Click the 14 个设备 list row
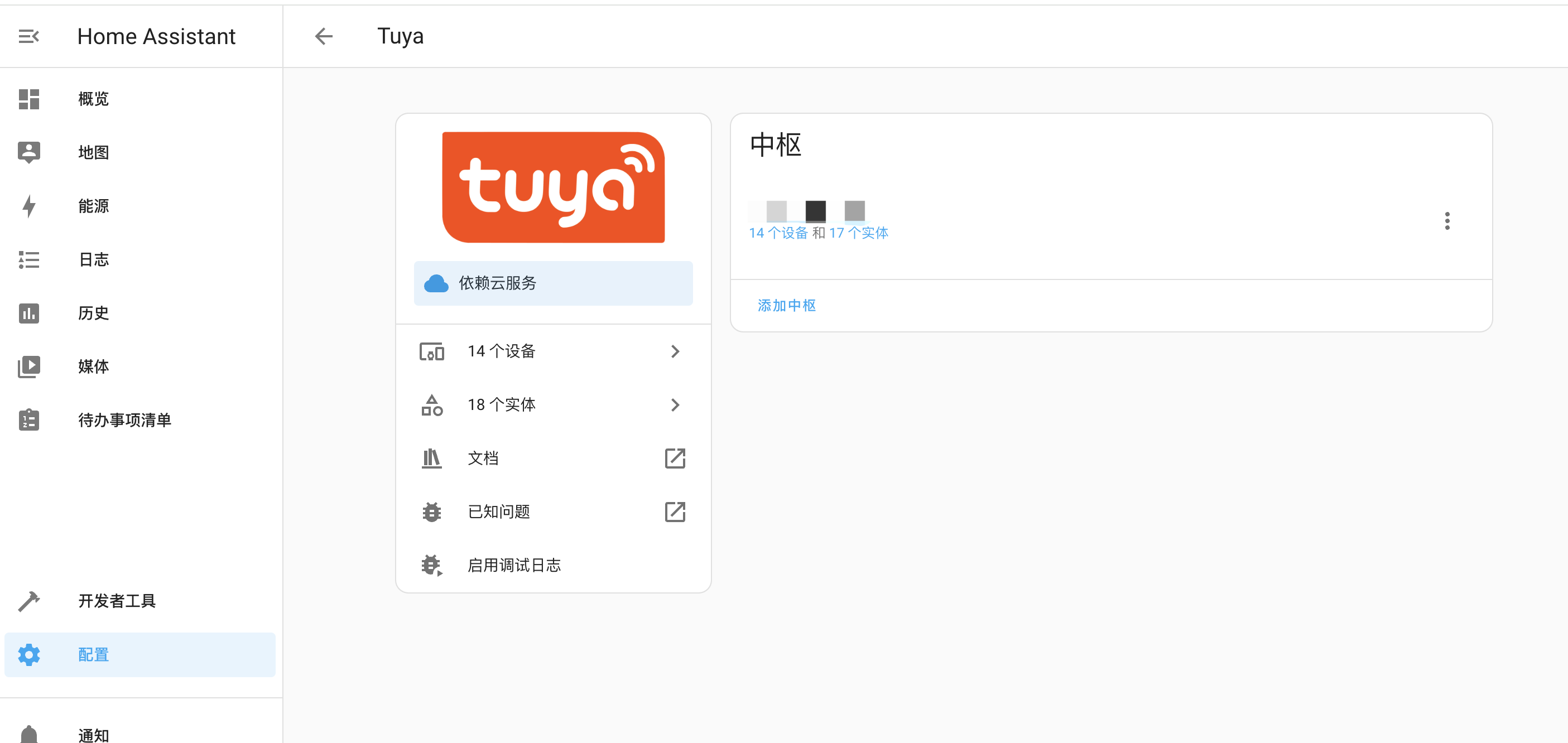 click(x=554, y=352)
